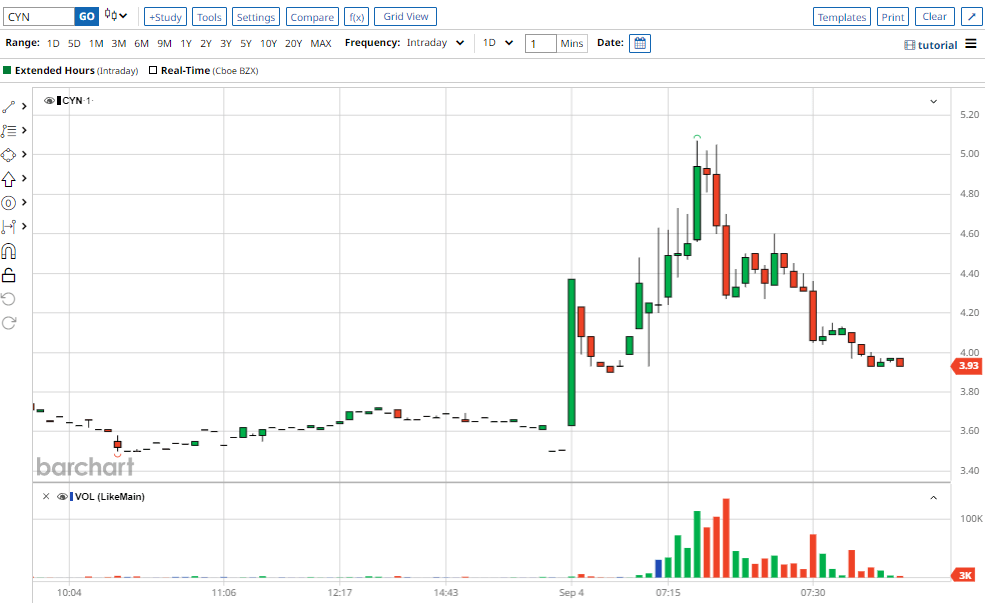Open the Tools button

(x=209, y=16)
